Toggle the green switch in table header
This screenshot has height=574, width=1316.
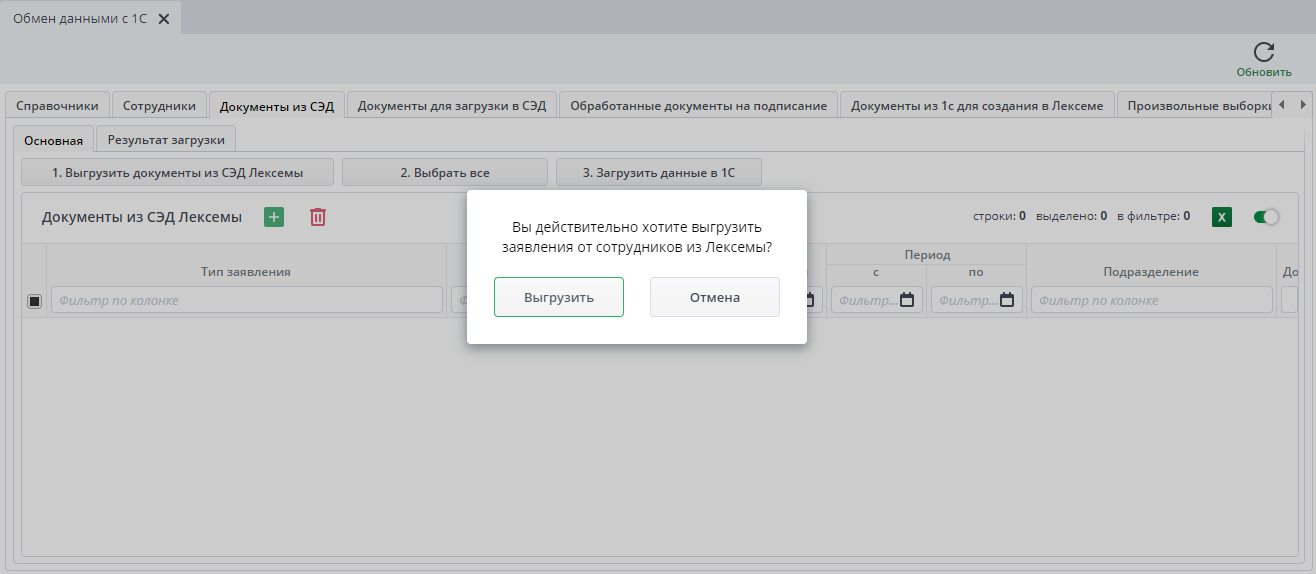point(1266,217)
